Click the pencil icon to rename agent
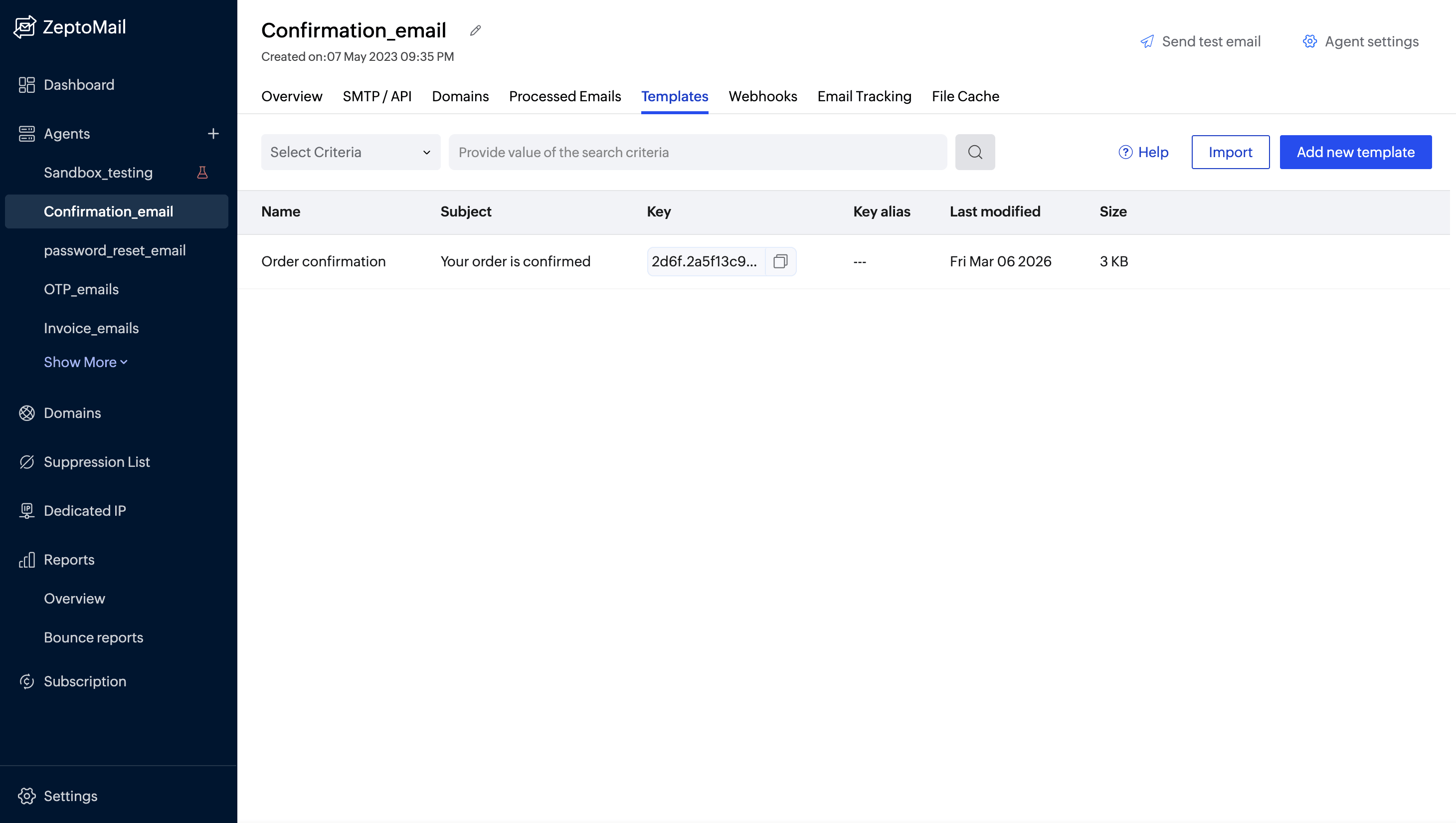The width and height of the screenshot is (1456, 823). pos(475,30)
